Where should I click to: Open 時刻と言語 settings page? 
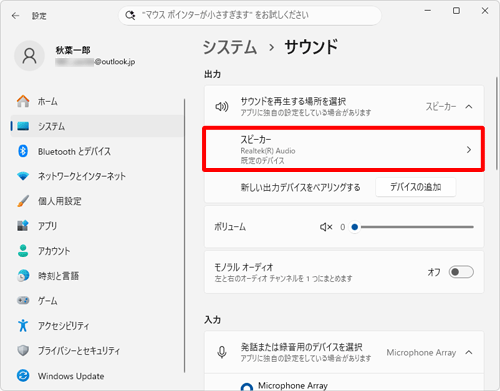pos(97,276)
